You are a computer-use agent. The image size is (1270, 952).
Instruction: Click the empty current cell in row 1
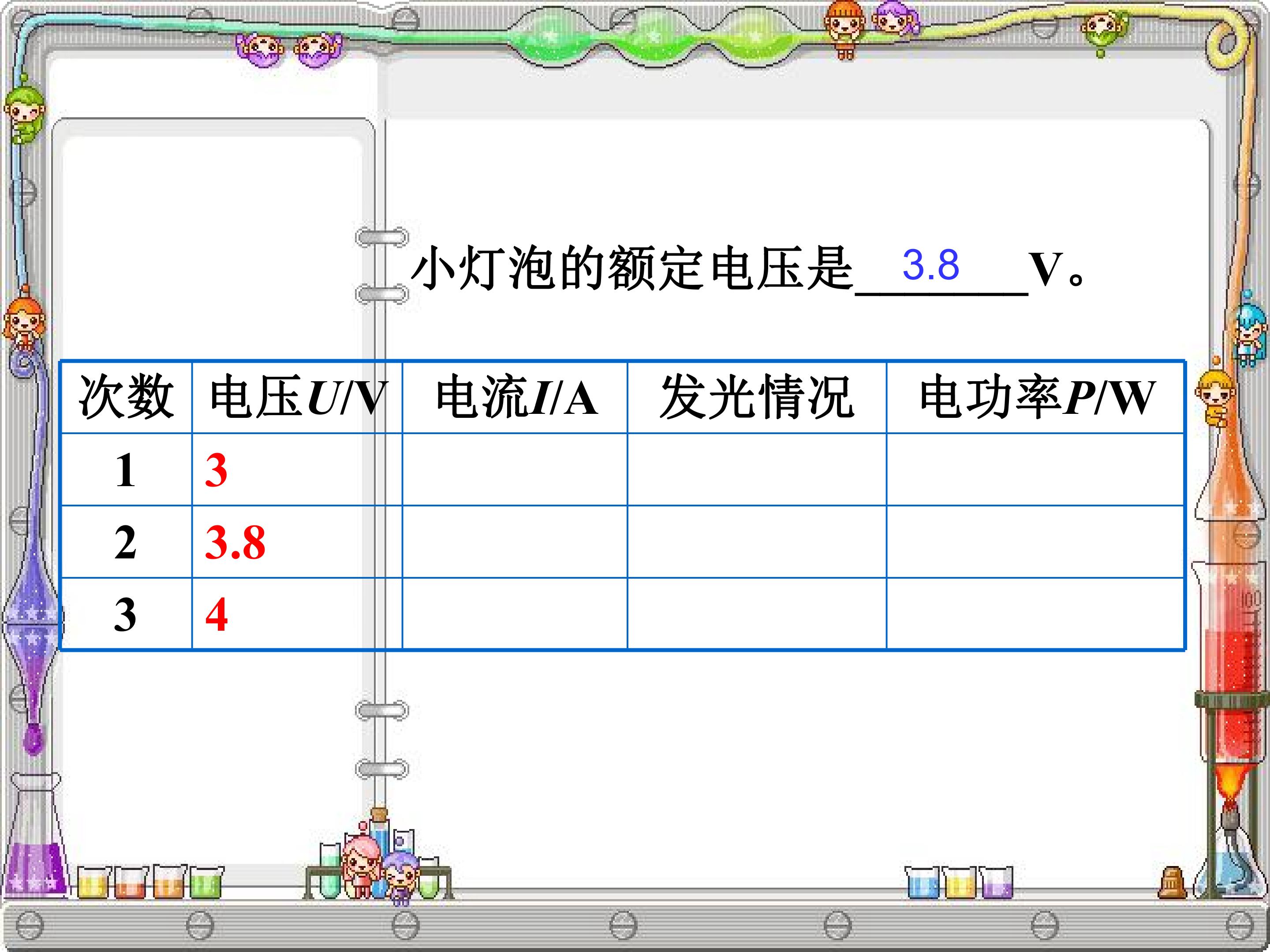(x=515, y=469)
